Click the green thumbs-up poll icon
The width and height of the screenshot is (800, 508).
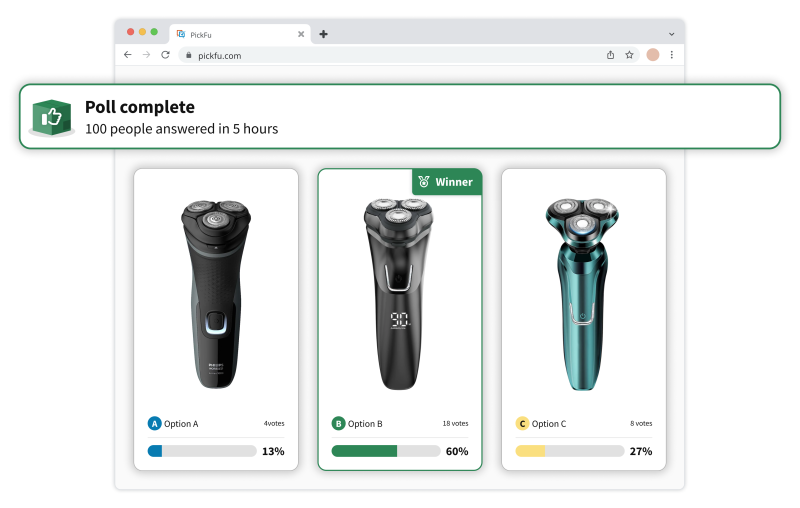[52, 118]
